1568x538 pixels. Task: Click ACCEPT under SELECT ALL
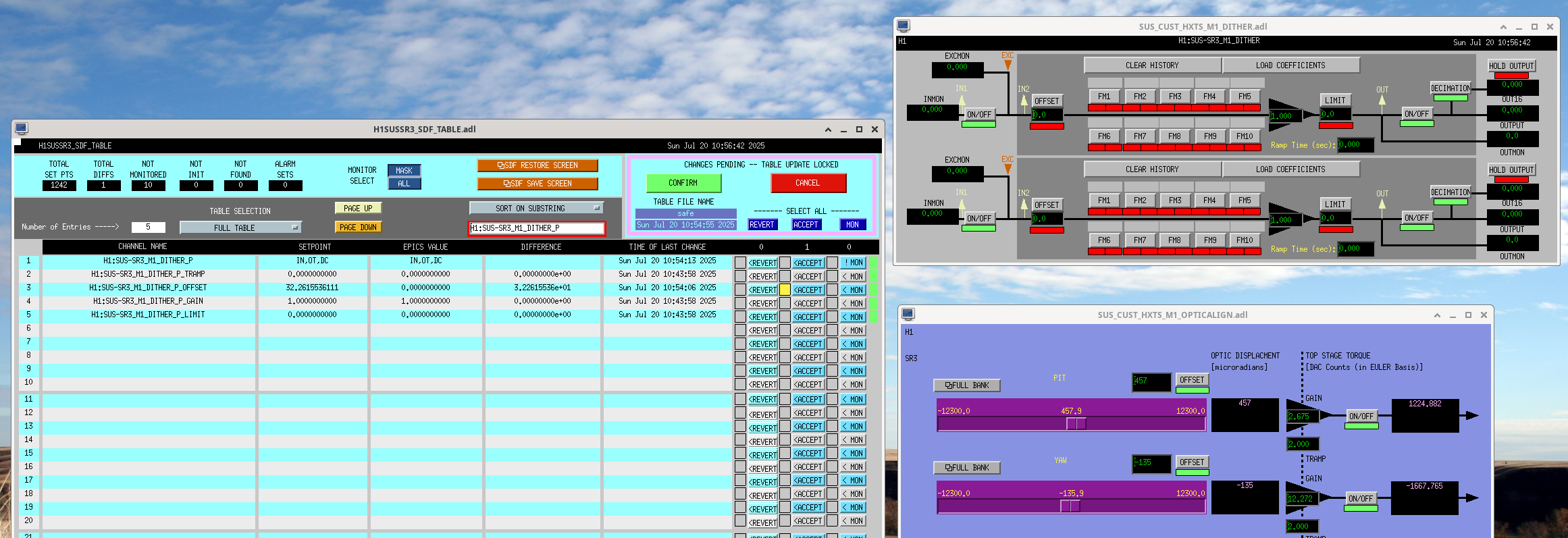coord(806,225)
